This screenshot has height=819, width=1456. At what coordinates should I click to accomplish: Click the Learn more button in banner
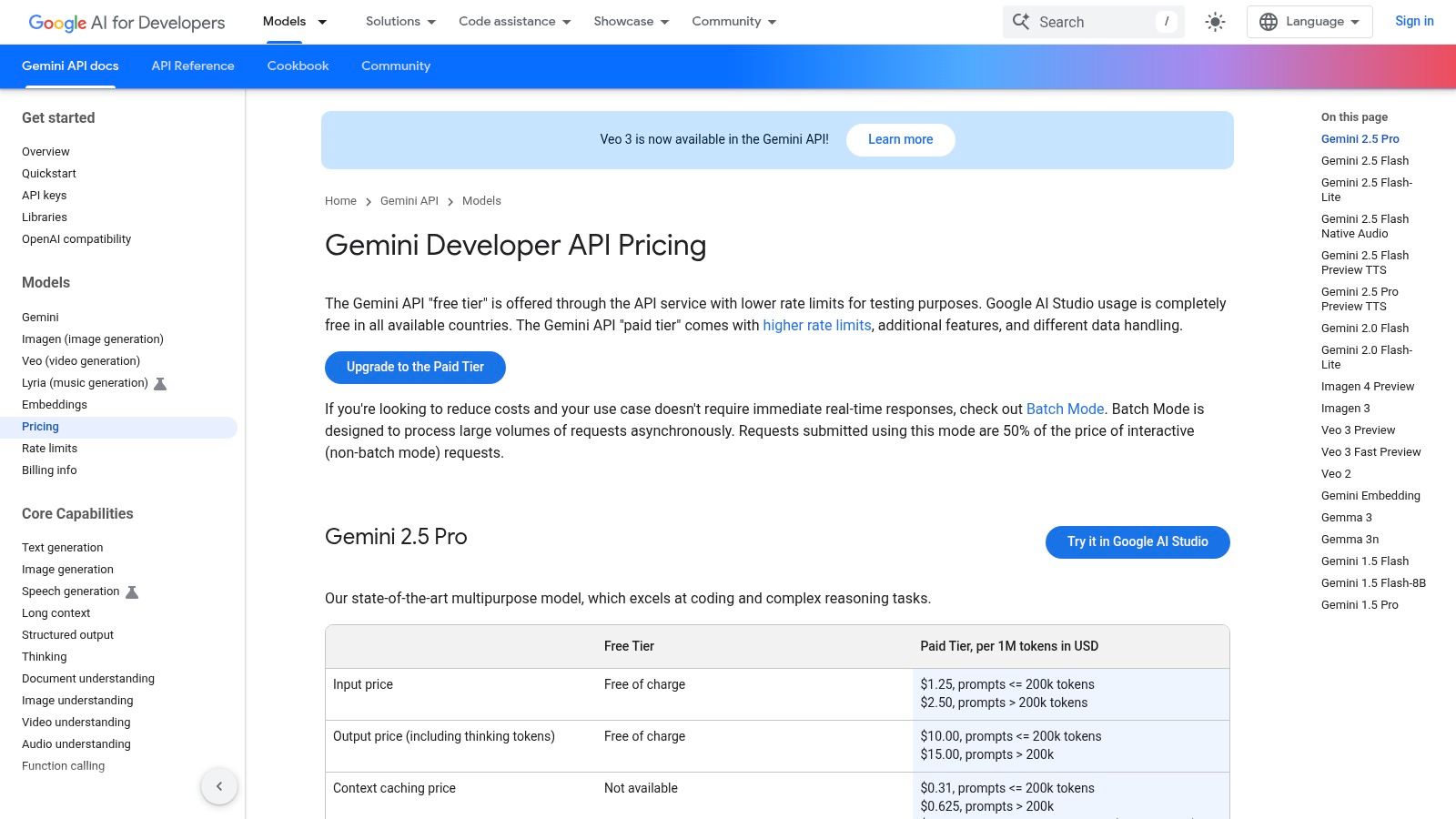pos(900,139)
